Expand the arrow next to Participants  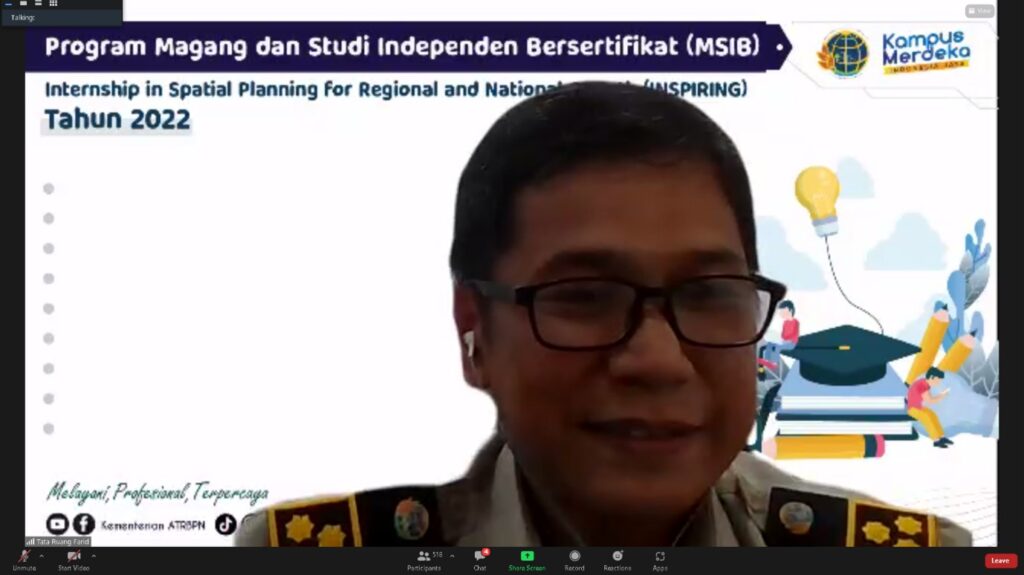tap(452, 556)
